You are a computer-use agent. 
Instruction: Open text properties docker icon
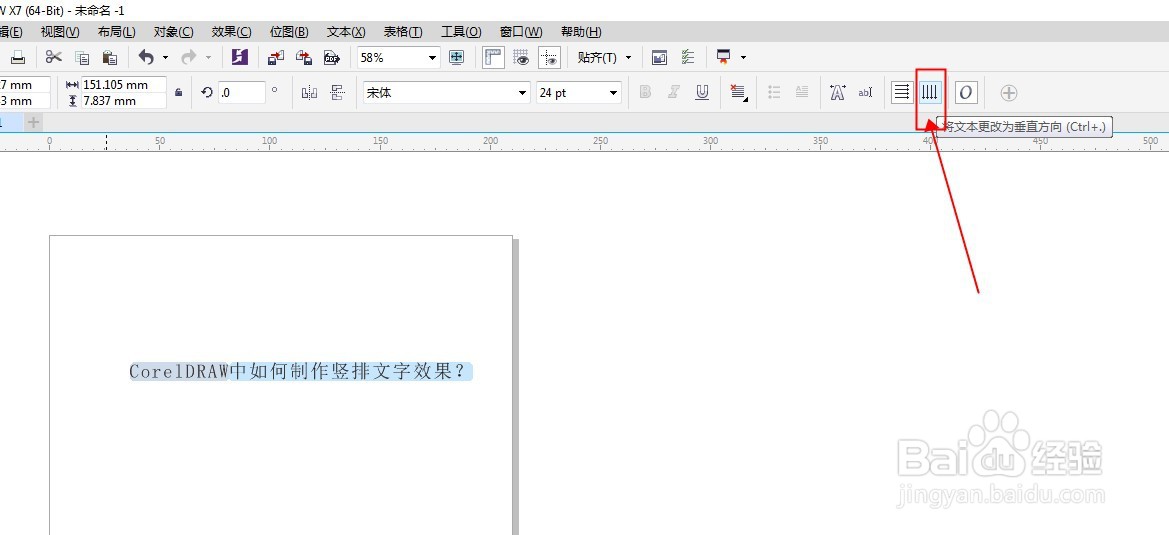point(837,92)
